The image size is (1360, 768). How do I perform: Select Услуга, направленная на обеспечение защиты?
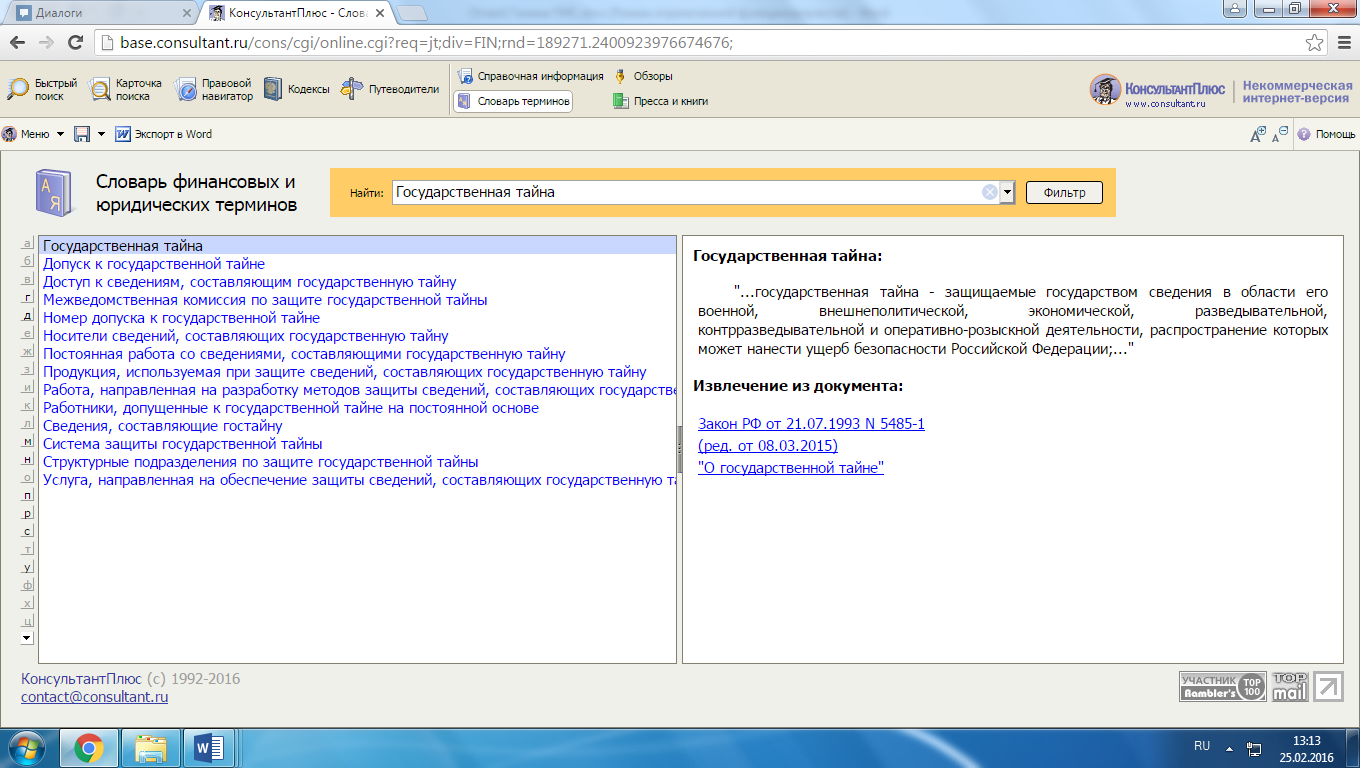click(x=359, y=480)
